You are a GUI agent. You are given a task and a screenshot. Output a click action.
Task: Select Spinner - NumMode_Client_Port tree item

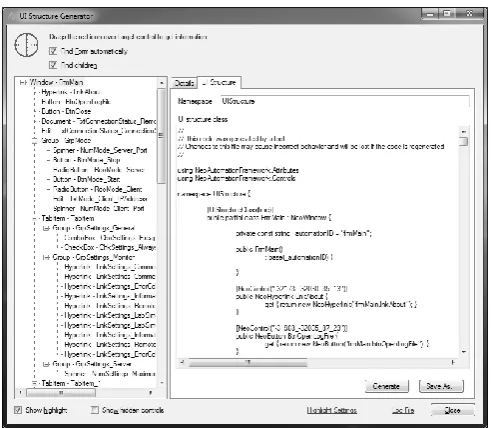pos(99,209)
